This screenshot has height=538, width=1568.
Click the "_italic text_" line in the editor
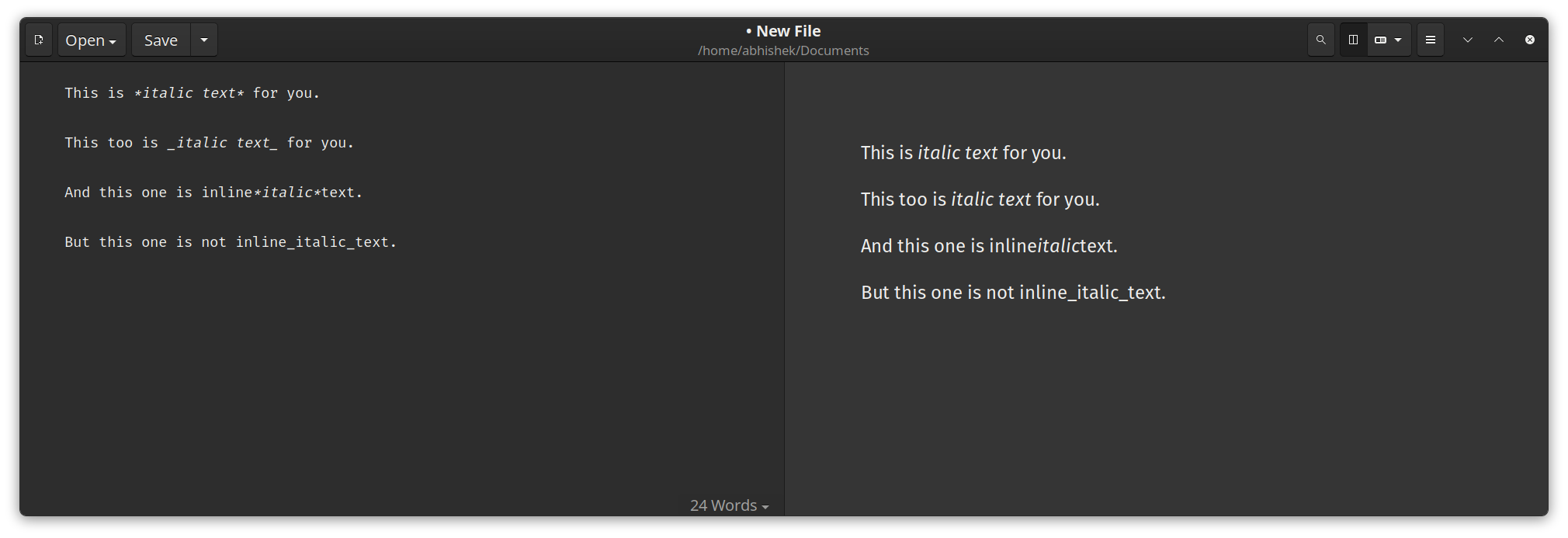click(x=209, y=143)
